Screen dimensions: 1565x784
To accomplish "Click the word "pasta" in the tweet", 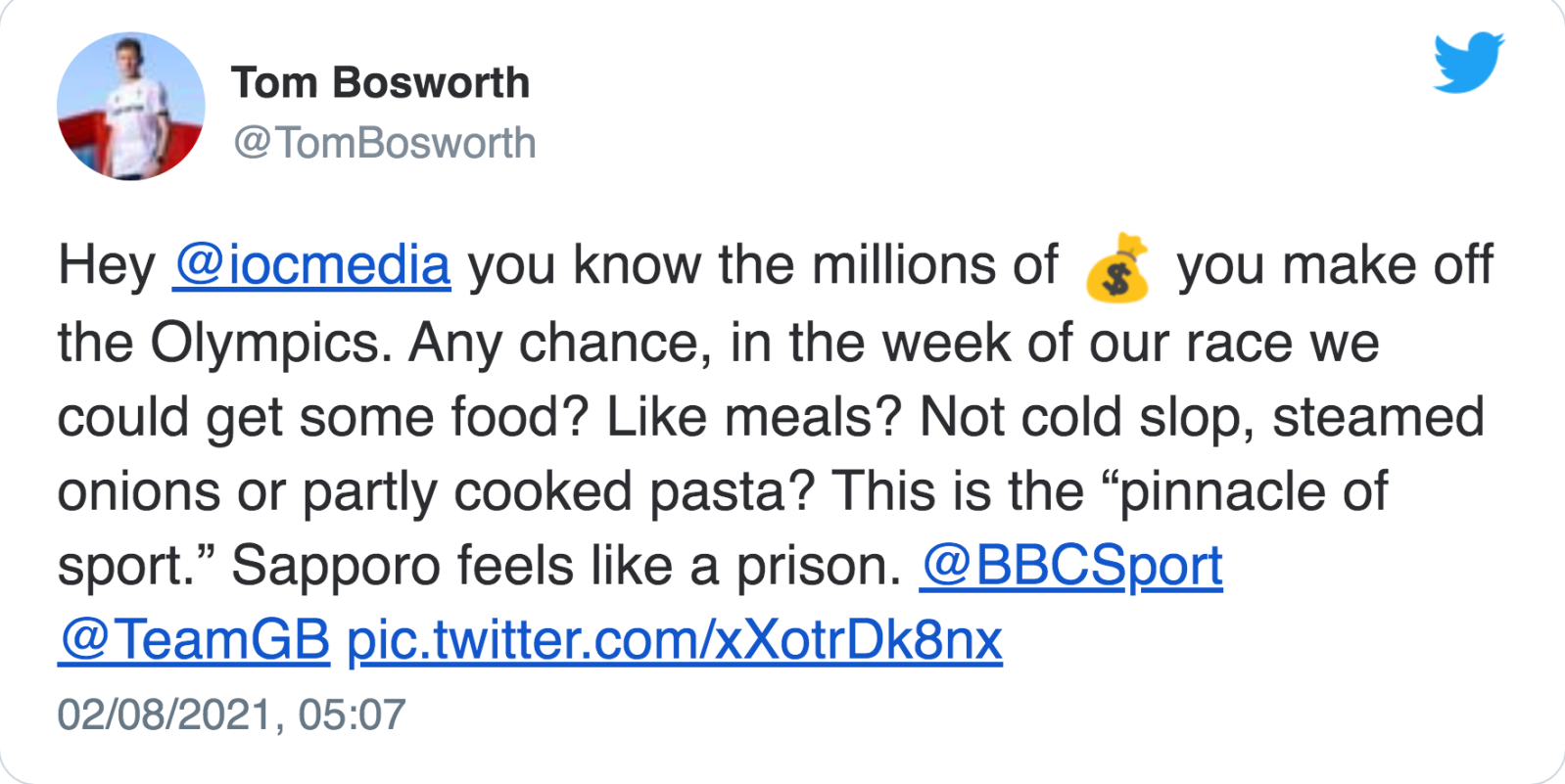I will tap(724, 491).
